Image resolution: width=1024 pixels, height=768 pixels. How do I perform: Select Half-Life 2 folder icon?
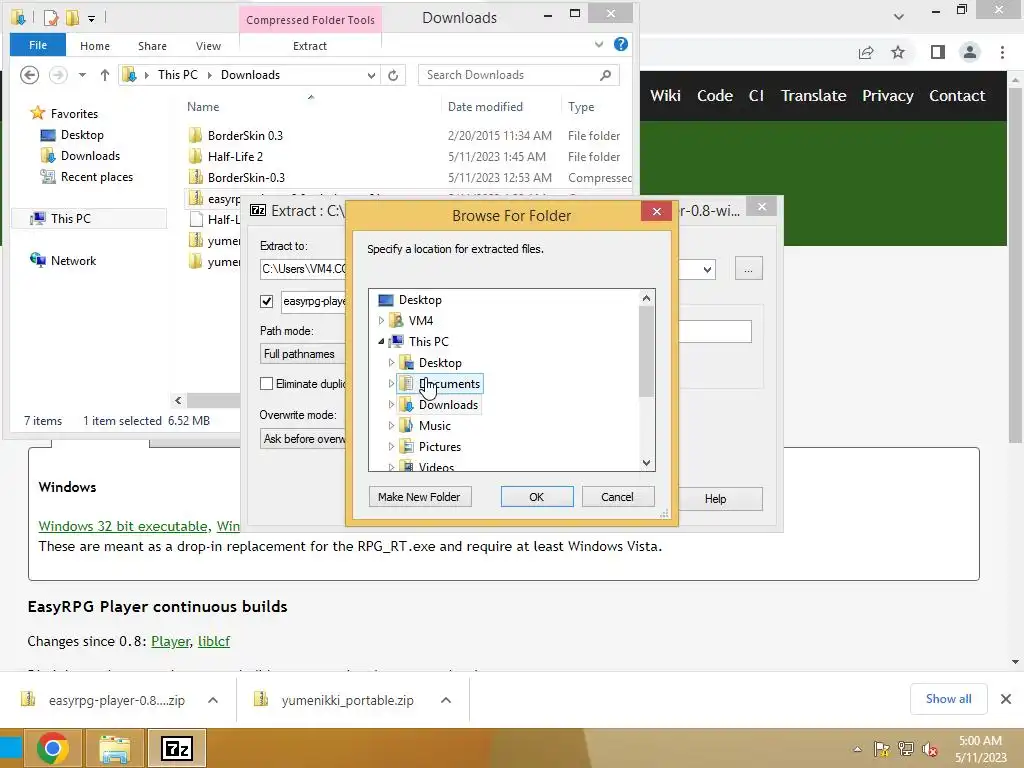pos(195,156)
